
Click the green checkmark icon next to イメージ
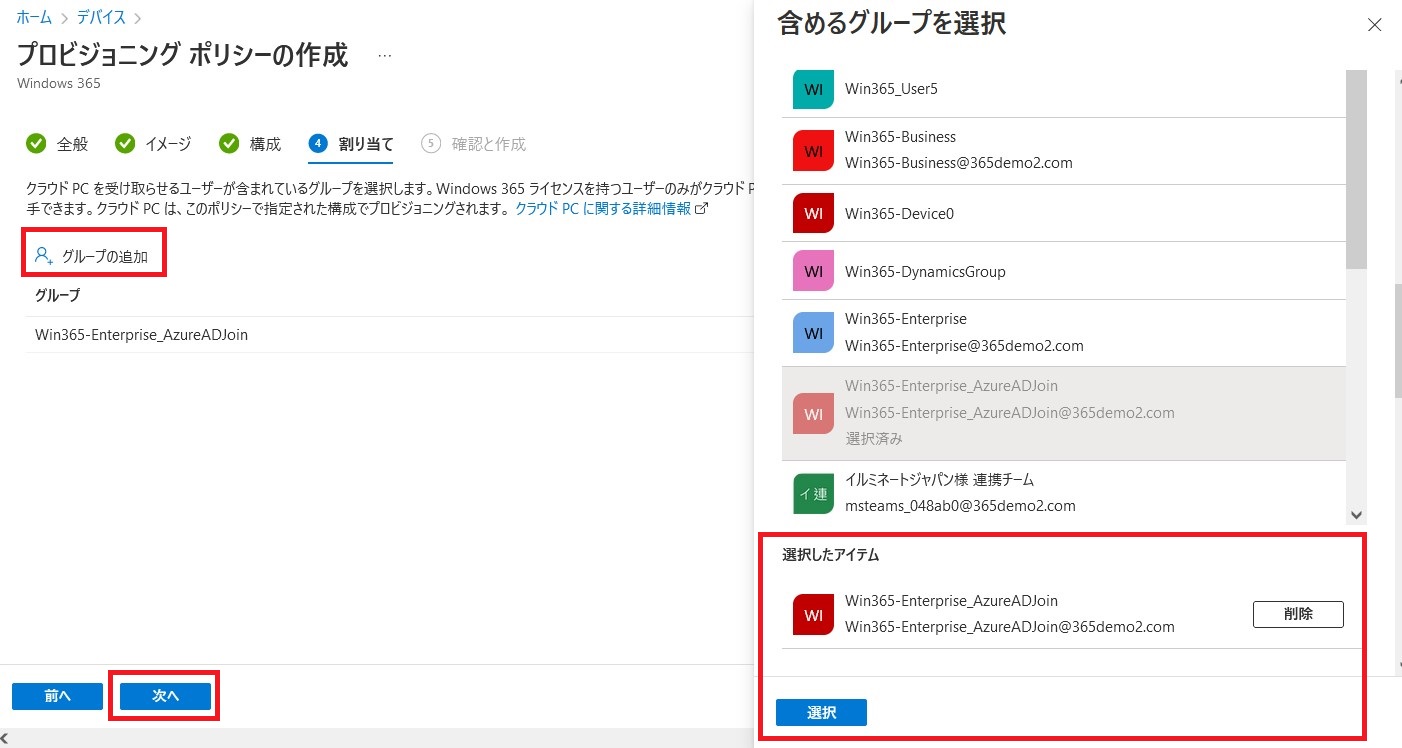[x=125, y=144]
